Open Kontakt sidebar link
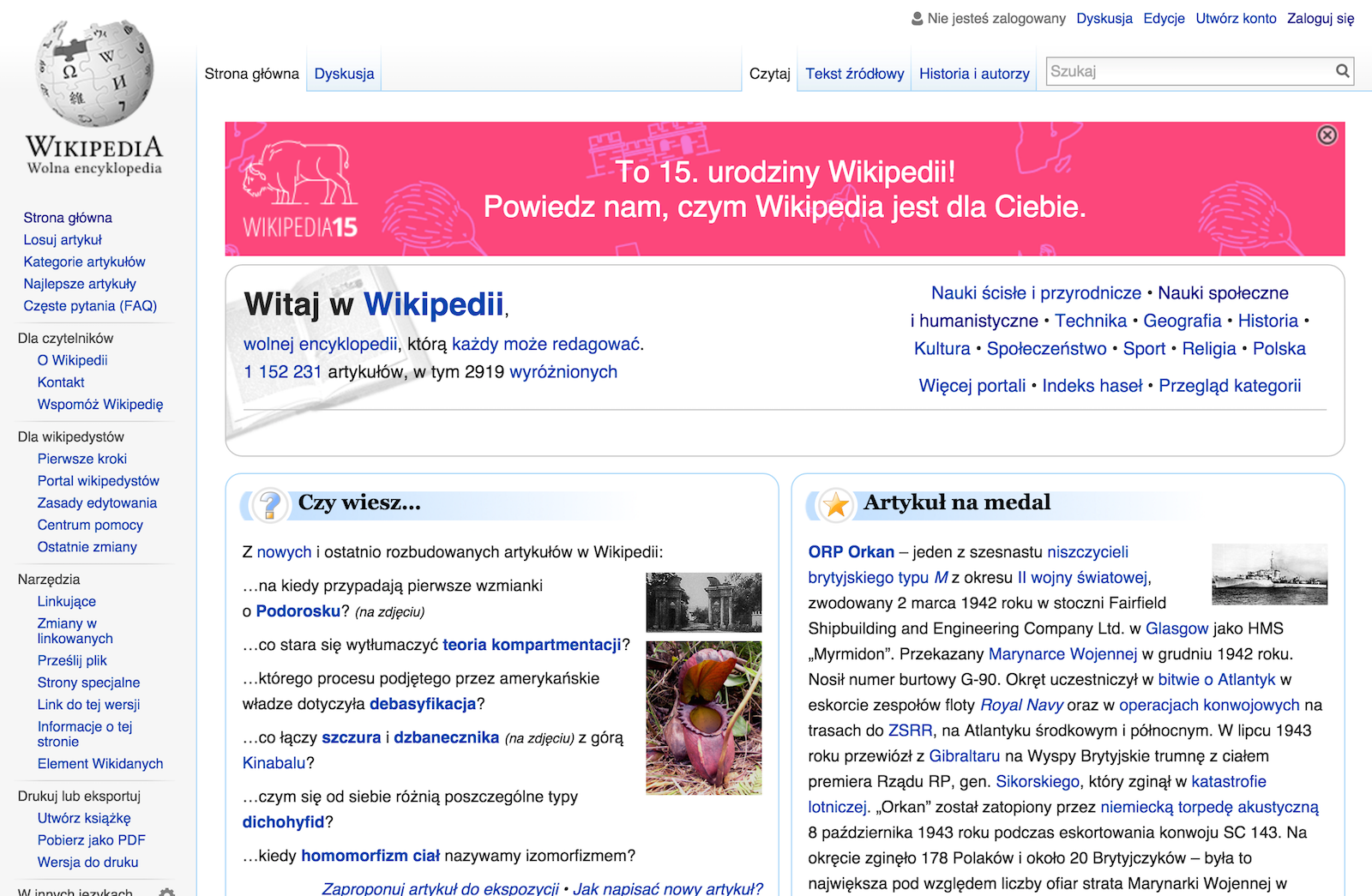Viewport: 1372px width, 896px height. pyautogui.click(x=61, y=382)
